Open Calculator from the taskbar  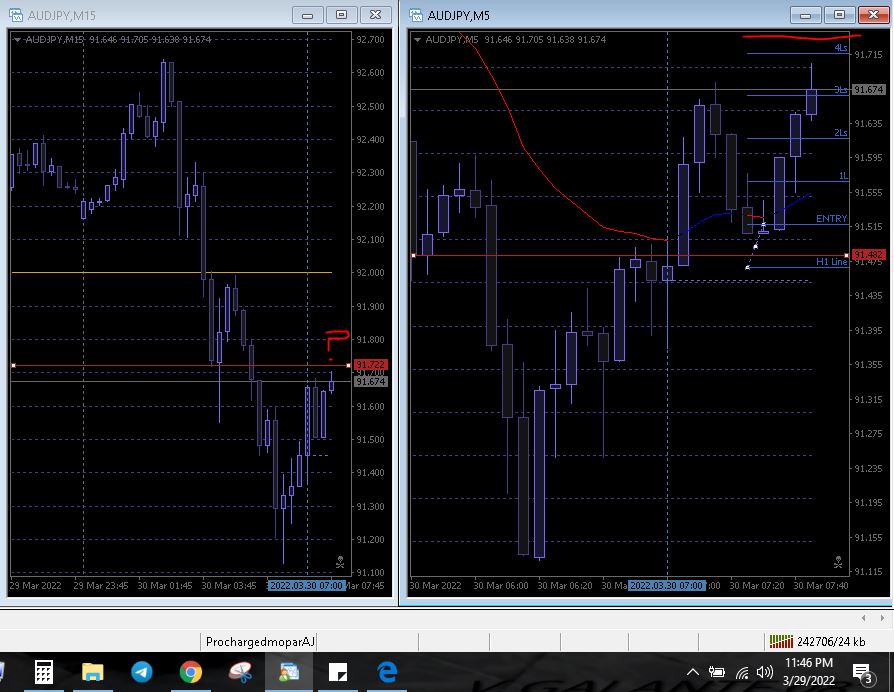(x=44, y=672)
